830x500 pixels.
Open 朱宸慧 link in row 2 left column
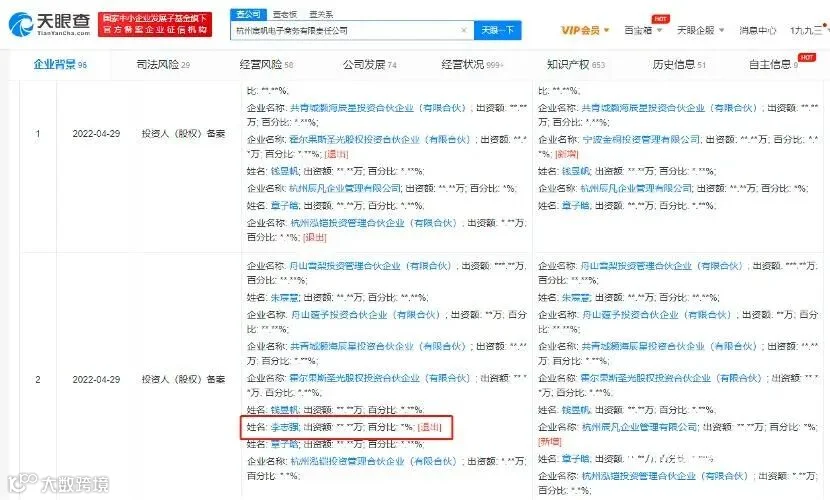285,297
